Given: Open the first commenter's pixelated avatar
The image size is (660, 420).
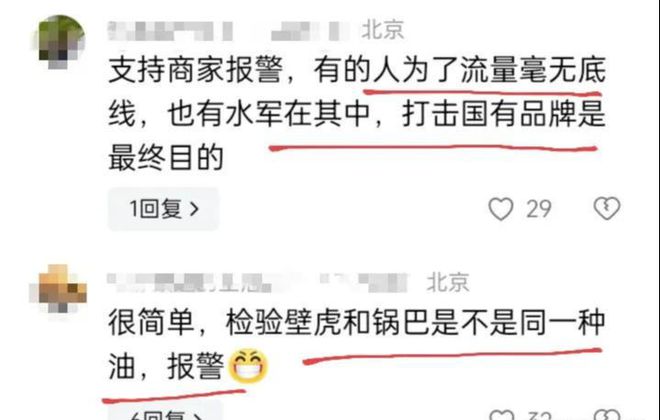Looking at the screenshot, I should pyautogui.click(x=60, y=42).
